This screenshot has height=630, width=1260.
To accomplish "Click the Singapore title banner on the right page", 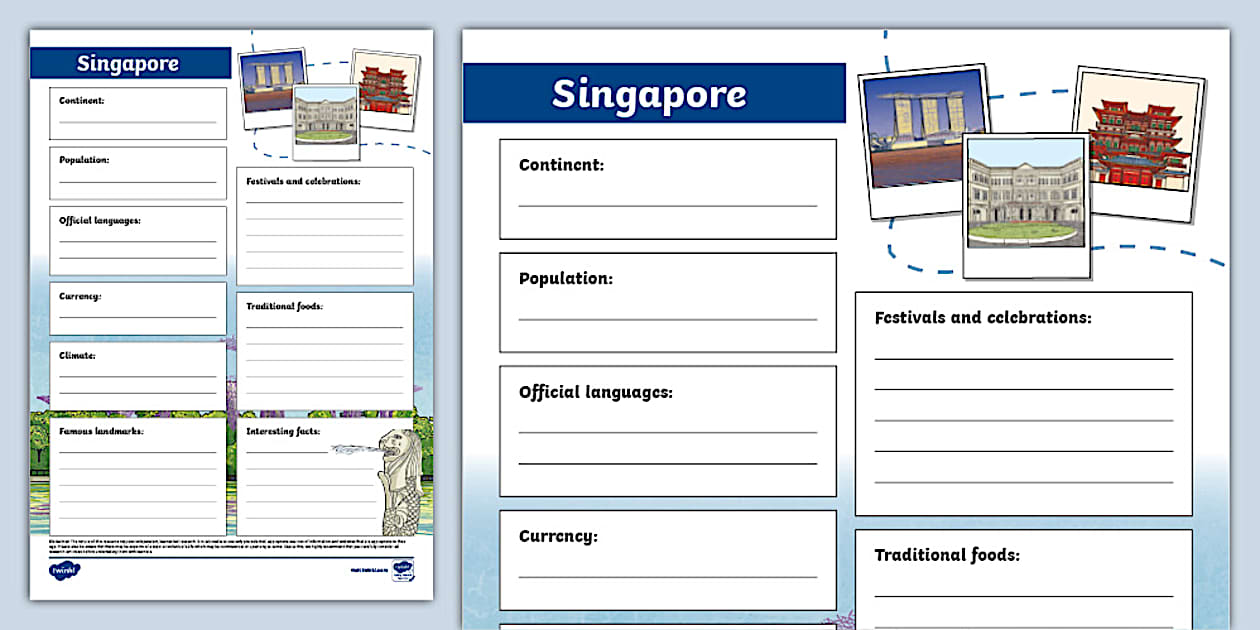I will 655,92.
